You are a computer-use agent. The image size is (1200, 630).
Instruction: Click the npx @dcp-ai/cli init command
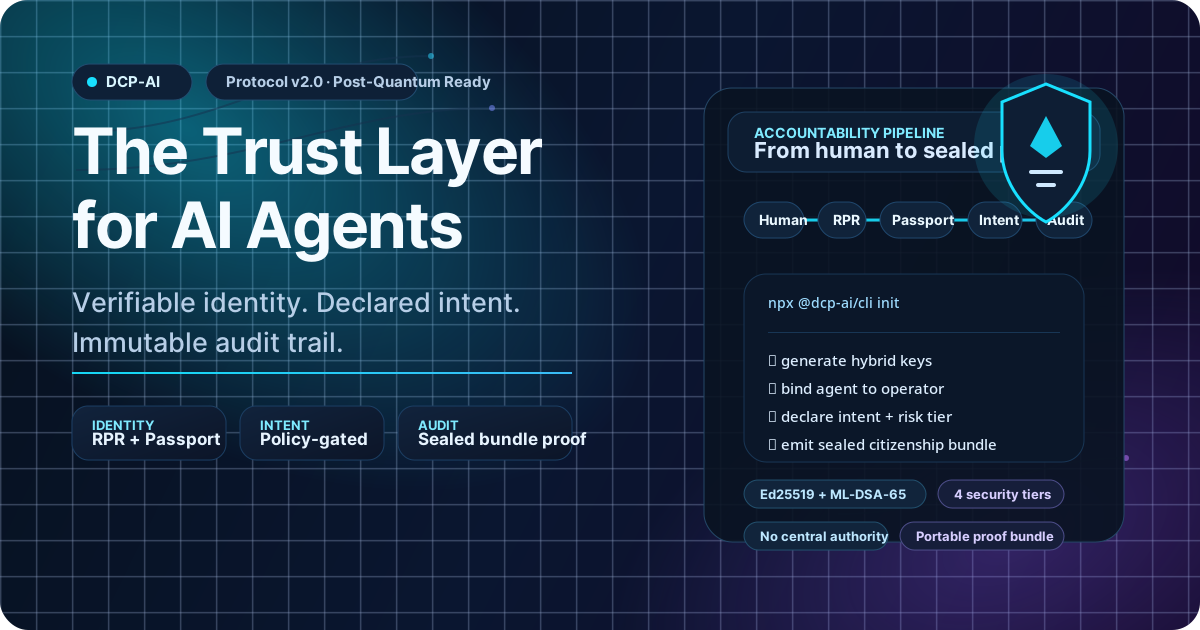(833, 302)
